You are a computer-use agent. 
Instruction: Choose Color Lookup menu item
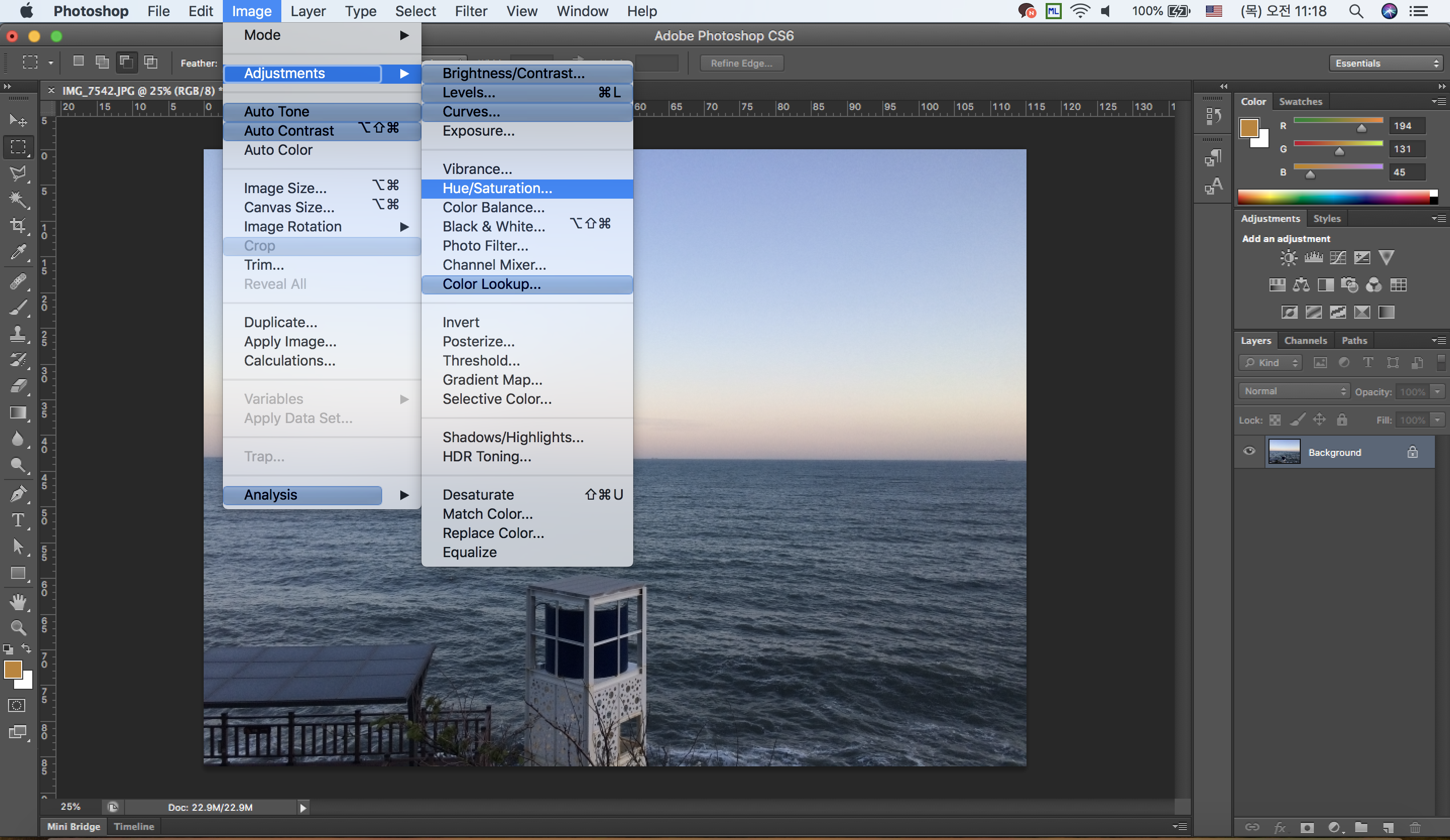tap(527, 284)
